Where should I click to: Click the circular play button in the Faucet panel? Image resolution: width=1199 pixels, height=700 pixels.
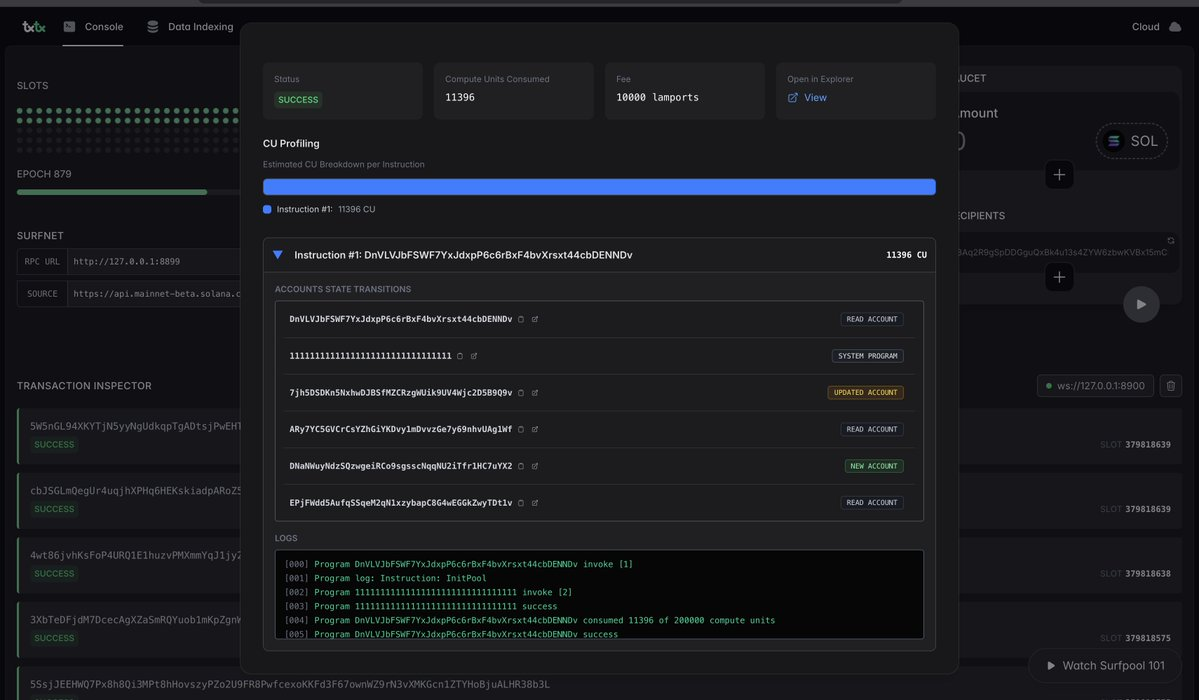[x=1141, y=303]
